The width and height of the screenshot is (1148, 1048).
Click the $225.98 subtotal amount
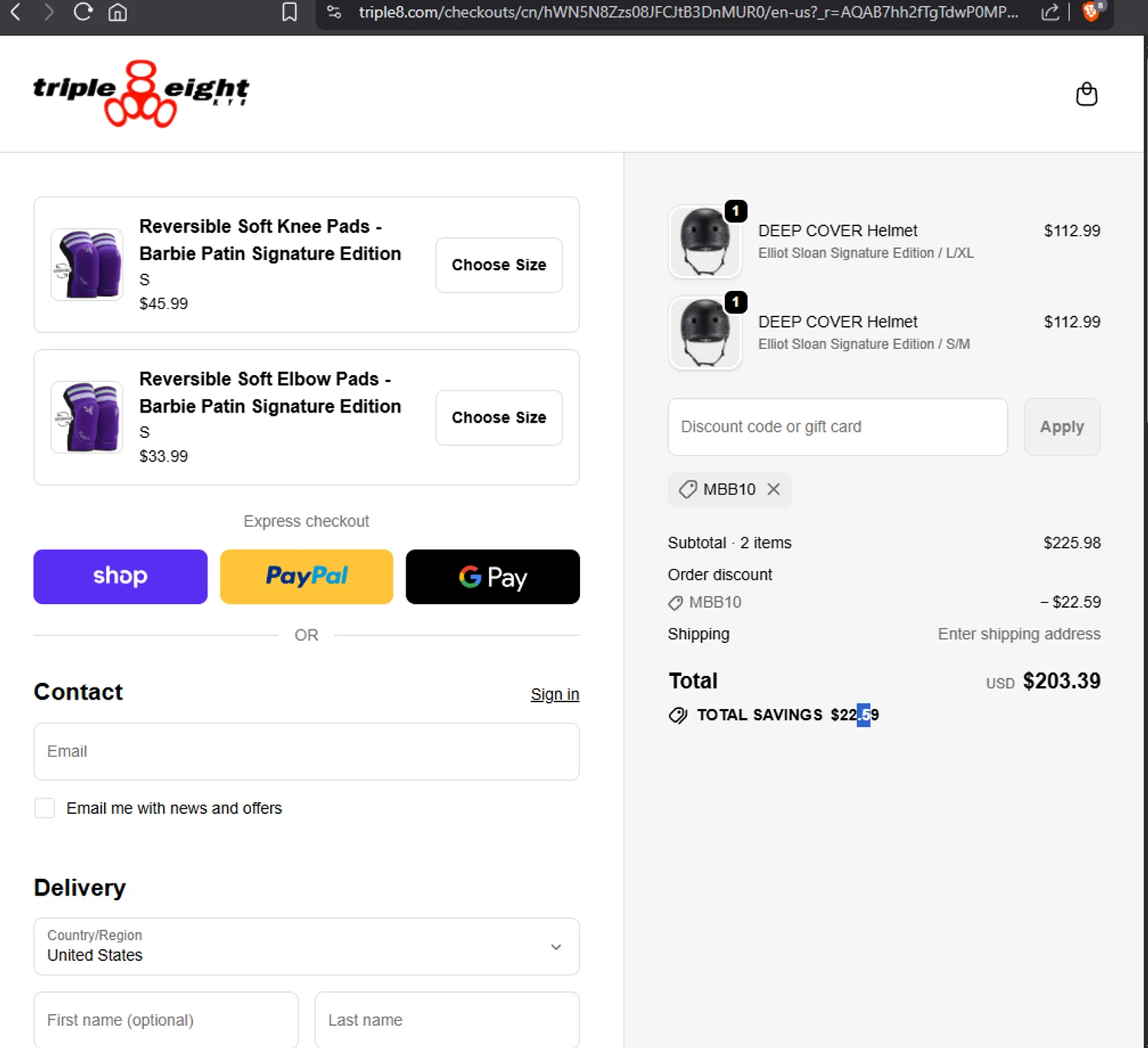(1072, 543)
